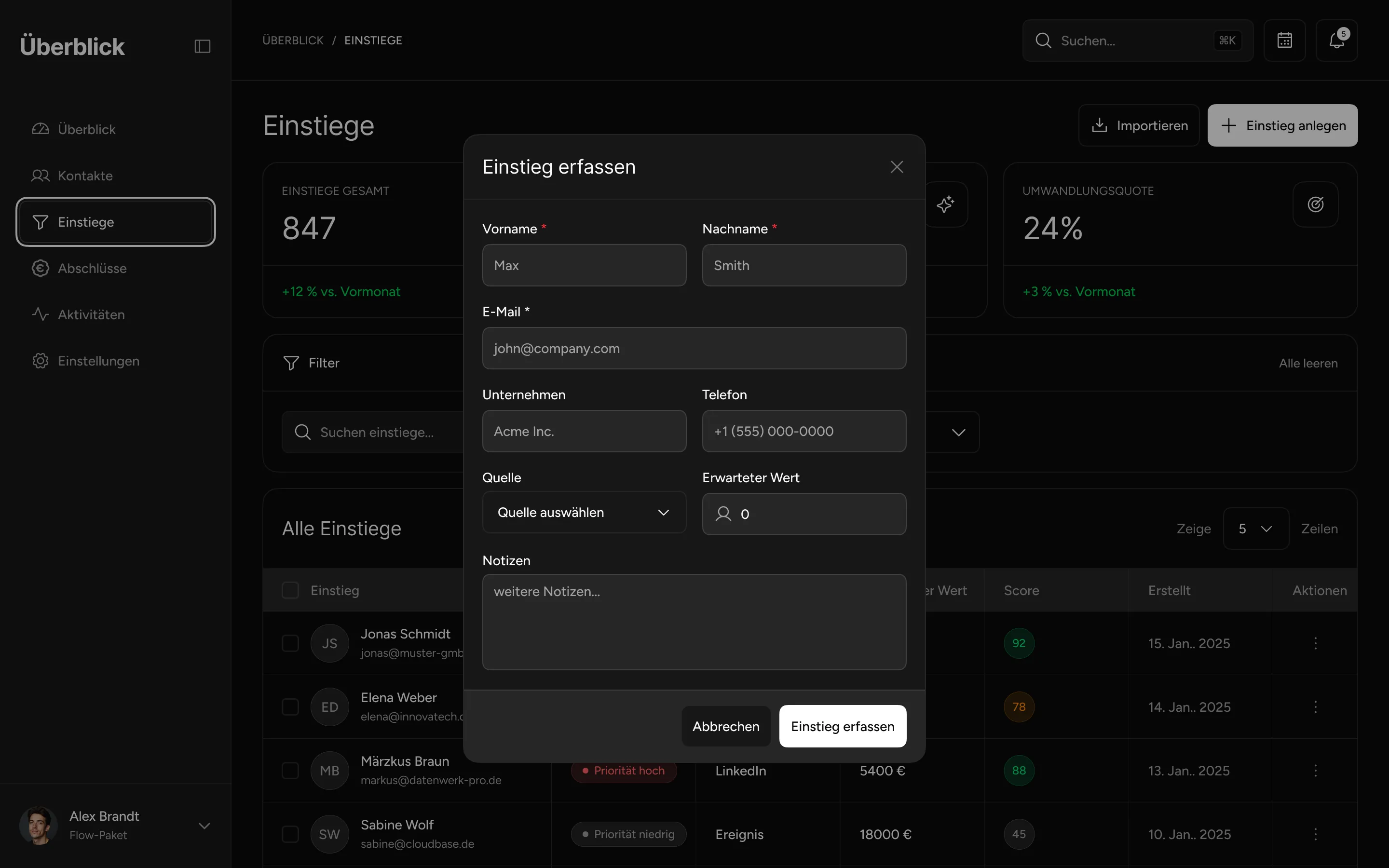Click the ED avatar of Elena Weber
1389x868 pixels.
329,706
